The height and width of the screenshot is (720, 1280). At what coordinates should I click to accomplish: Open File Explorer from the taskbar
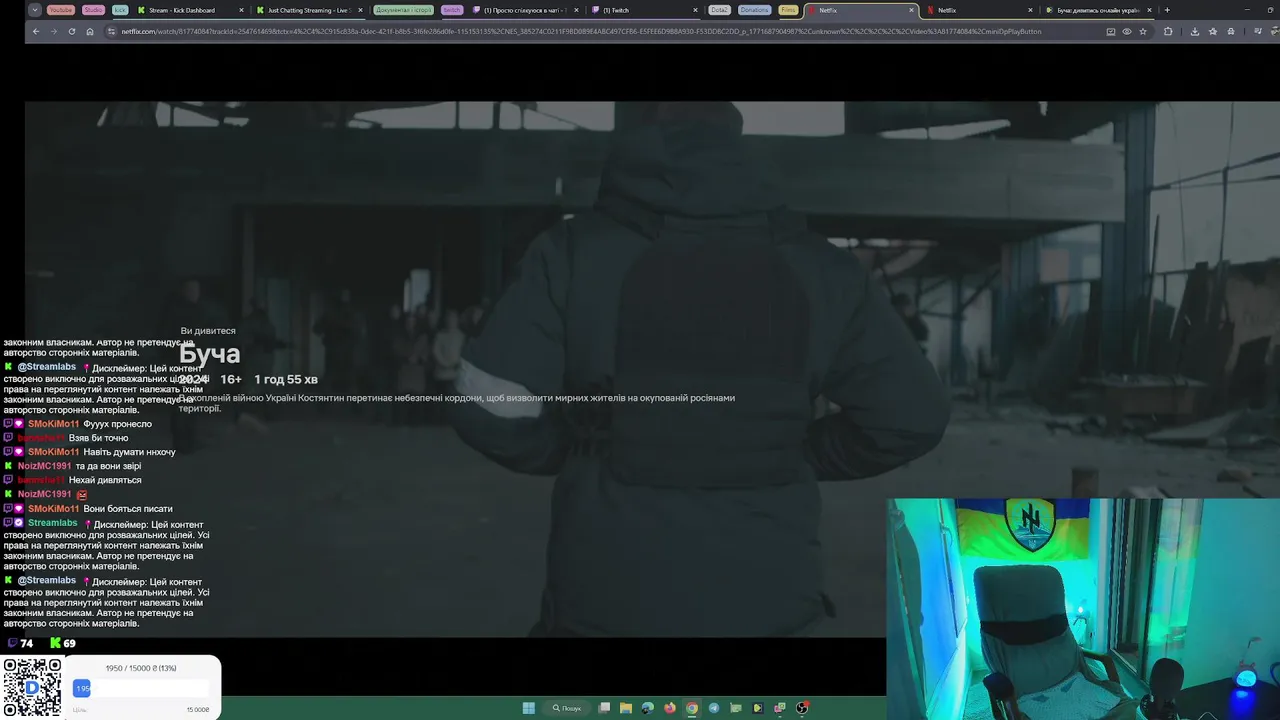coord(626,708)
